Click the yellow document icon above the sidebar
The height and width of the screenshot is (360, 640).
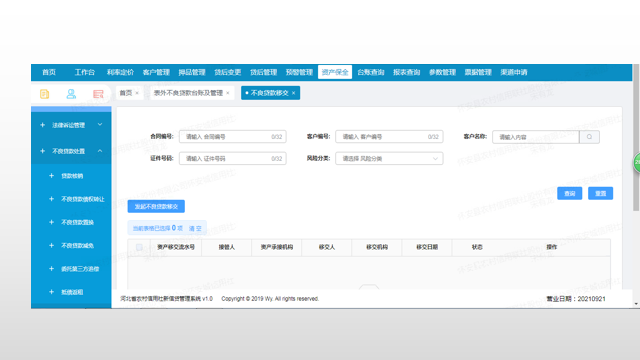44,94
